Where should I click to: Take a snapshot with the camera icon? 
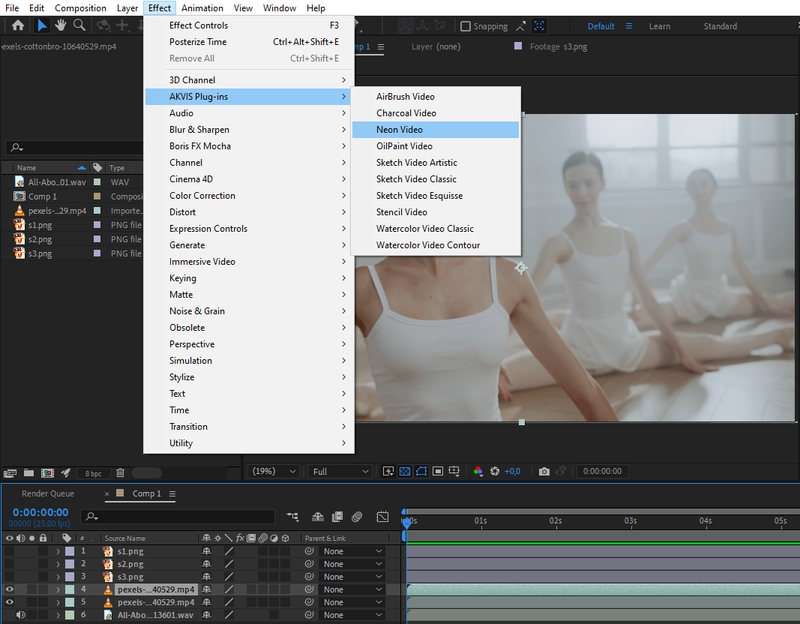click(544, 471)
